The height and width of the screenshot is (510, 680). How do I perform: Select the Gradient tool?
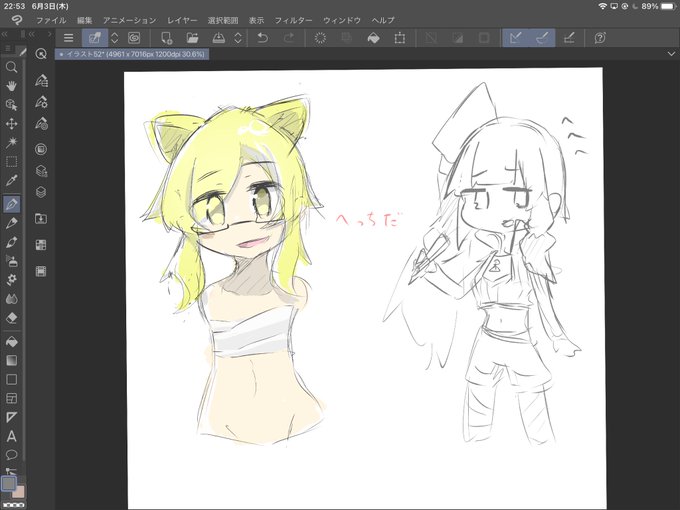(12, 360)
